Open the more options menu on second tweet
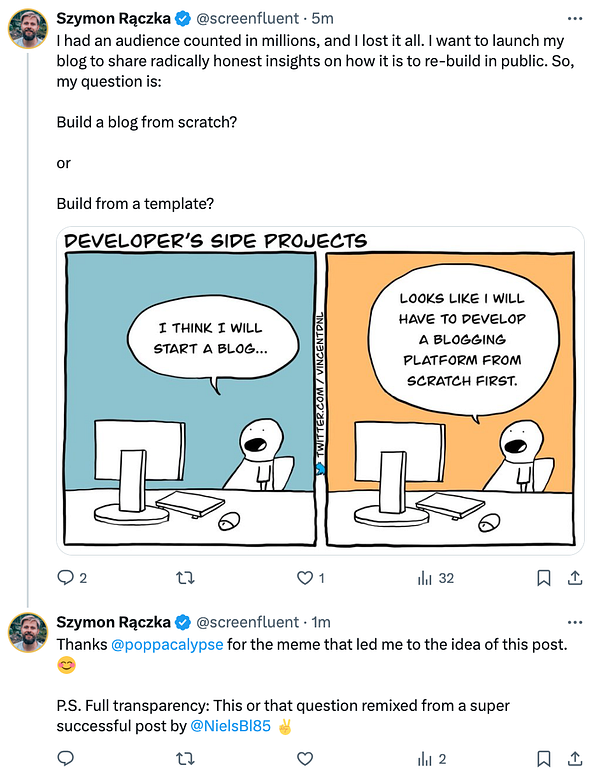The width and height of the screenshot is (600, 781). point(575,622)
